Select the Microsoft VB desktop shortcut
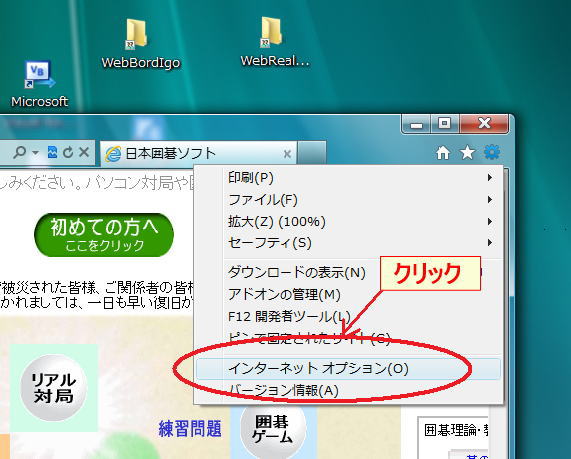Screen dimensions: 571x459 (39, 84)
